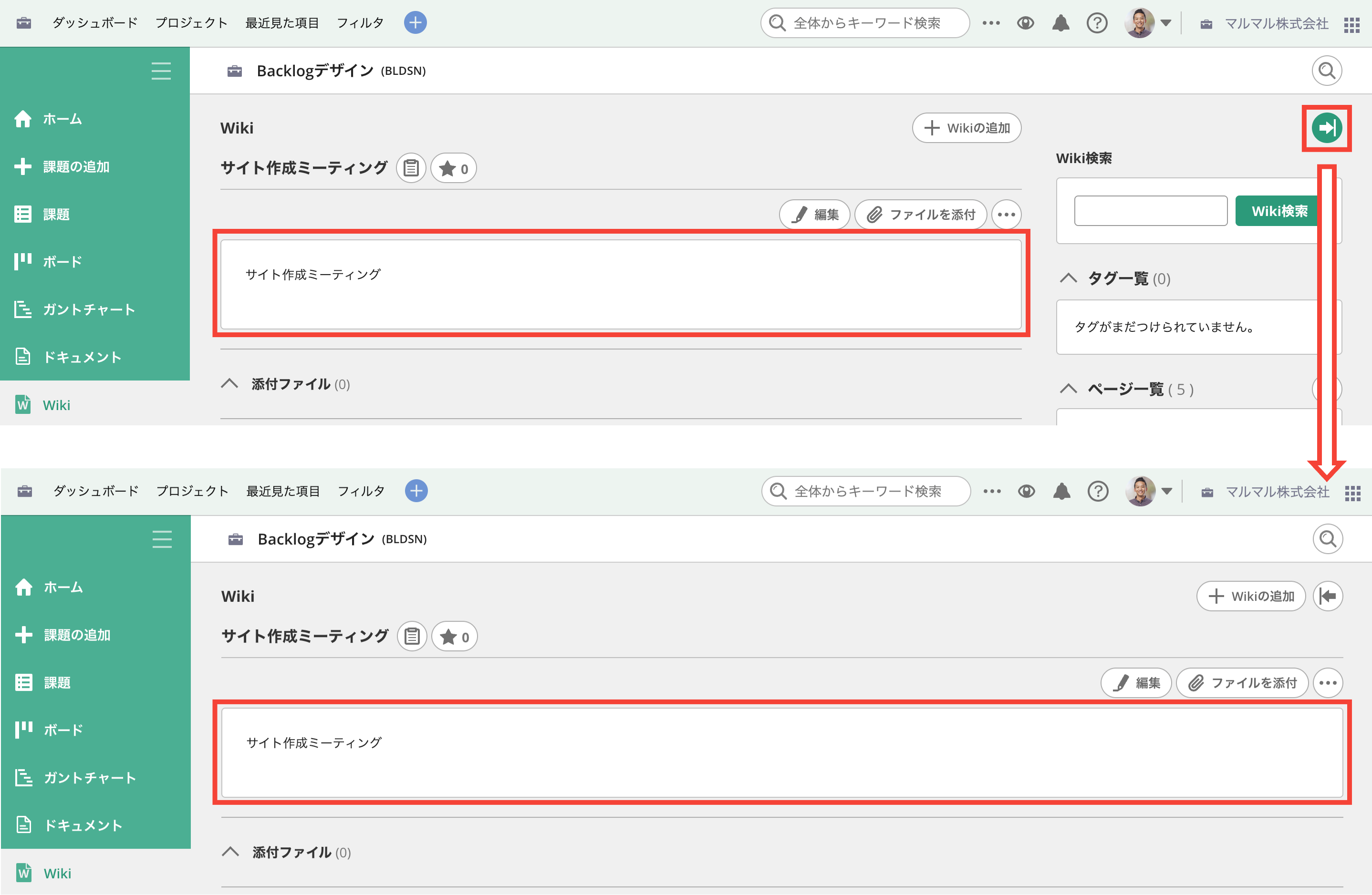This screenshot has height=895, width=1372.
Task: Open the apps grid icon in the top header
Action: tap(1352, 25)
